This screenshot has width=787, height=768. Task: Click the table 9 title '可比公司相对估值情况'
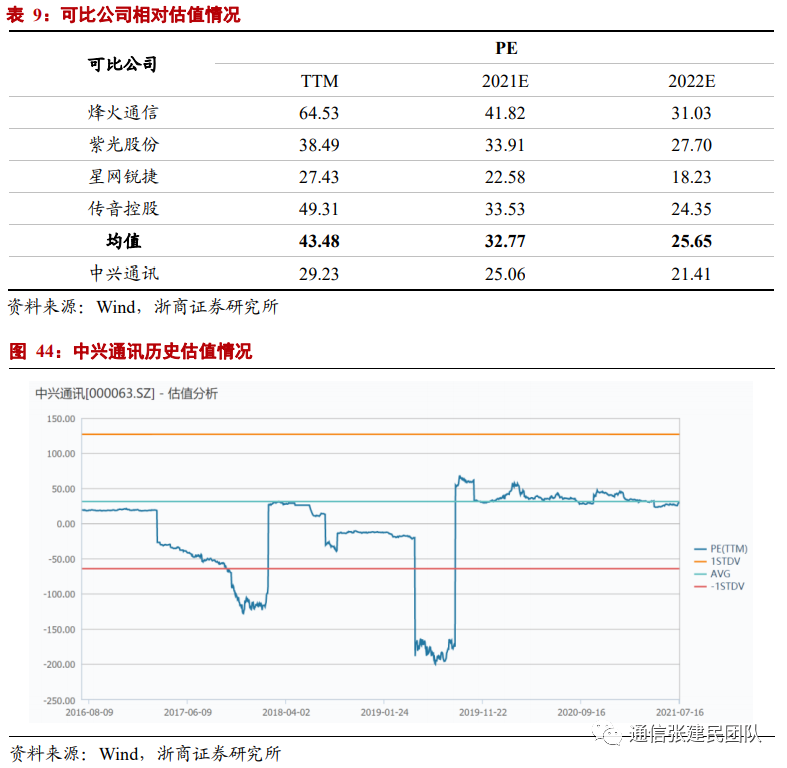tap(150, 15)
